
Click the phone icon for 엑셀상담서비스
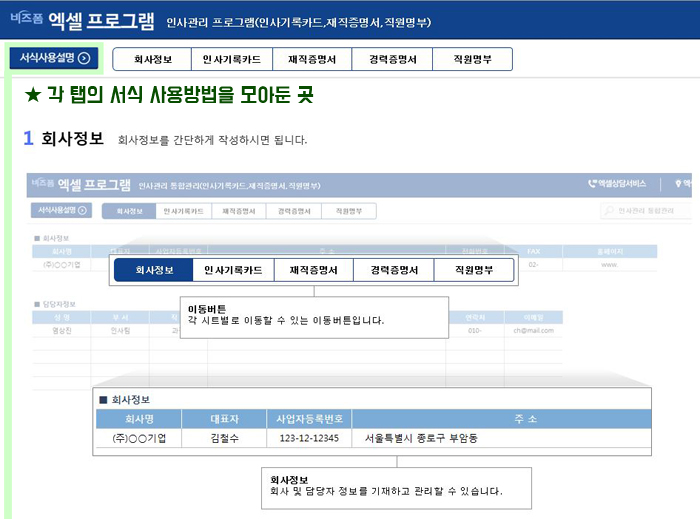coord(592,183)
